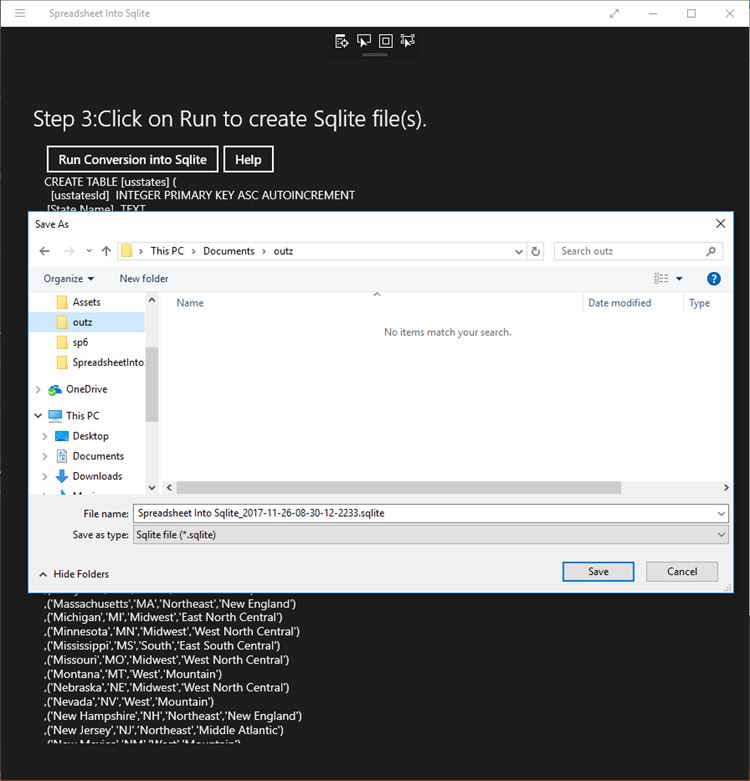Expand the Desktop tree node
The image size is (750, 781).
coord(45,436)
